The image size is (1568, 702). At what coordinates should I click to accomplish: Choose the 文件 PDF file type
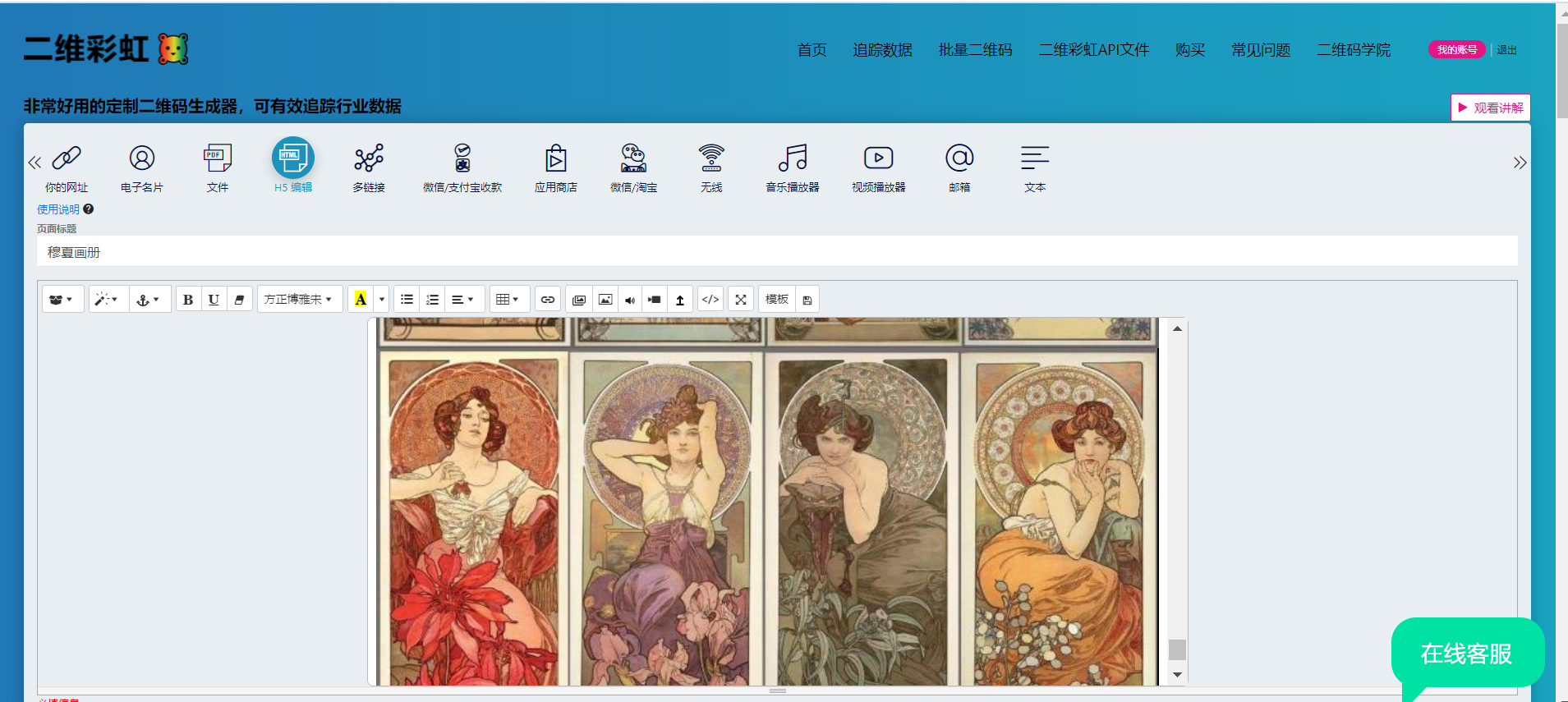[x=218, y=169]
